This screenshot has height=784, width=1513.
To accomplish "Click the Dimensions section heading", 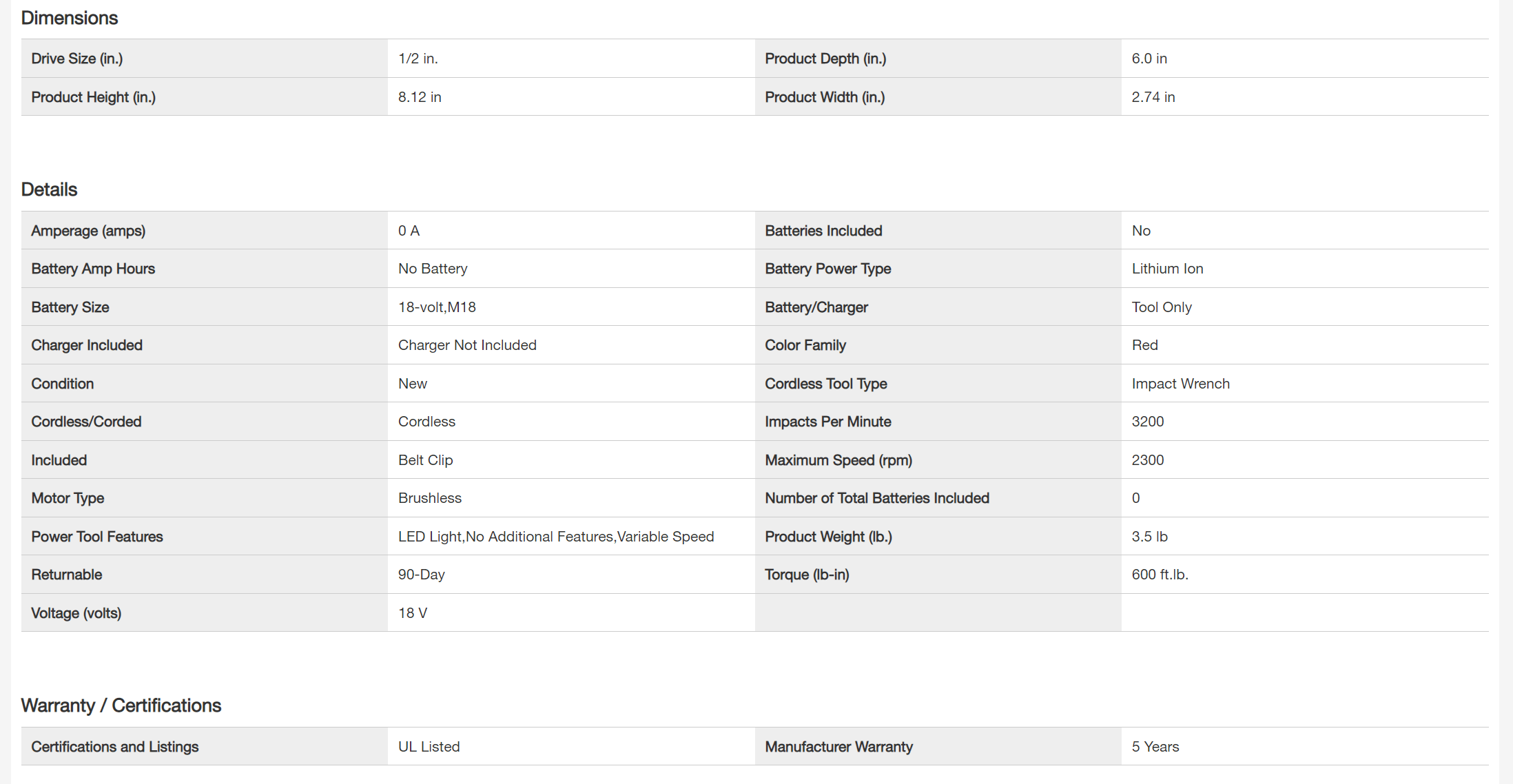I will click(x=69, y=18).
